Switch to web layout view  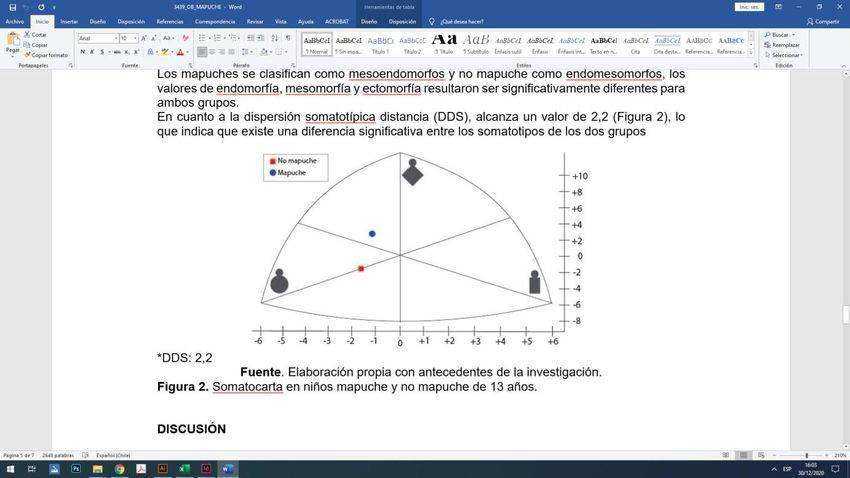[x=761, y=455]
